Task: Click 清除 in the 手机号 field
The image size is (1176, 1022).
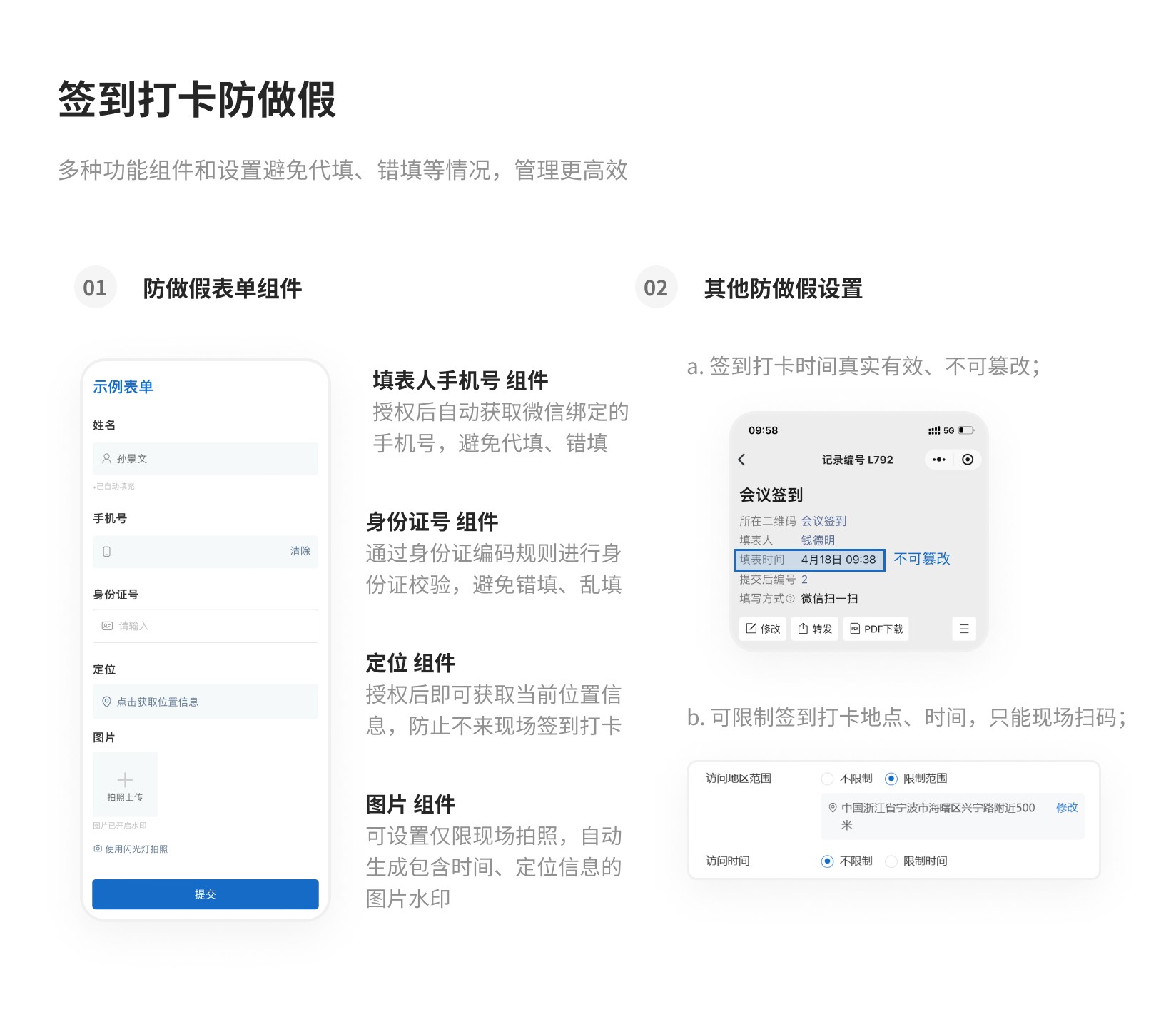Action: (x=300, y=551)
